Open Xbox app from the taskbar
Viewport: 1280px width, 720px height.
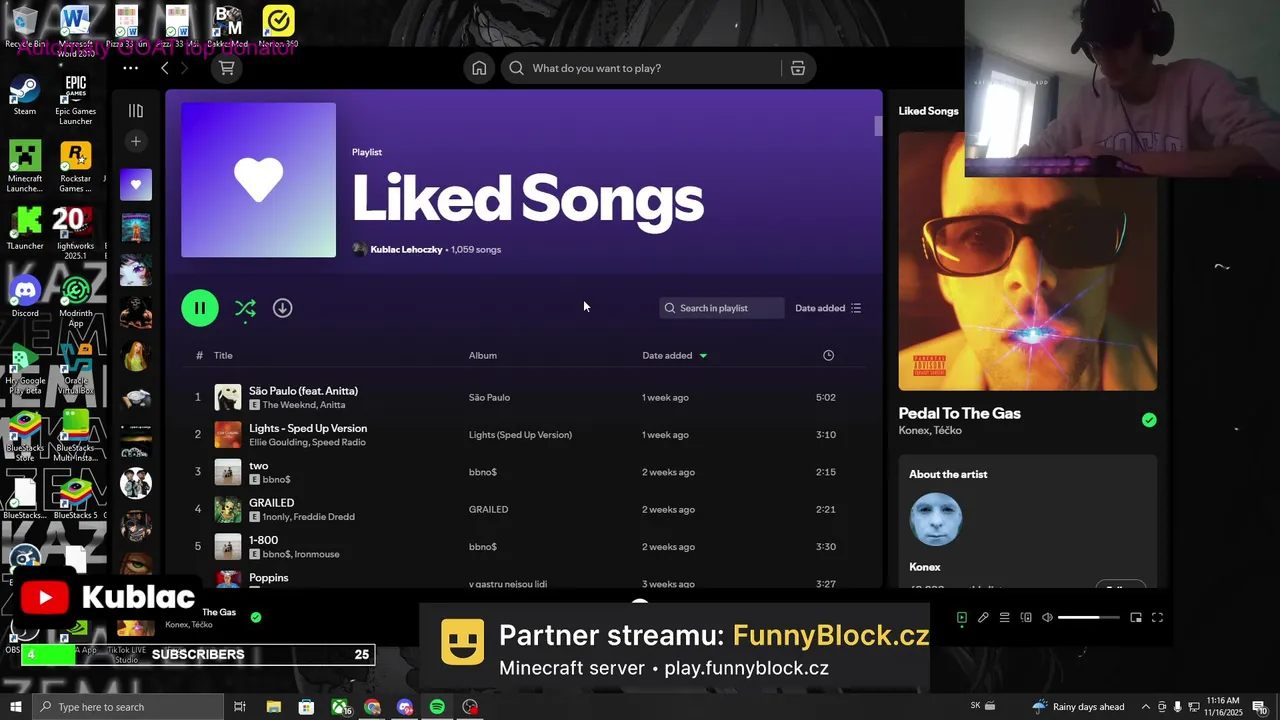(341, 707)
